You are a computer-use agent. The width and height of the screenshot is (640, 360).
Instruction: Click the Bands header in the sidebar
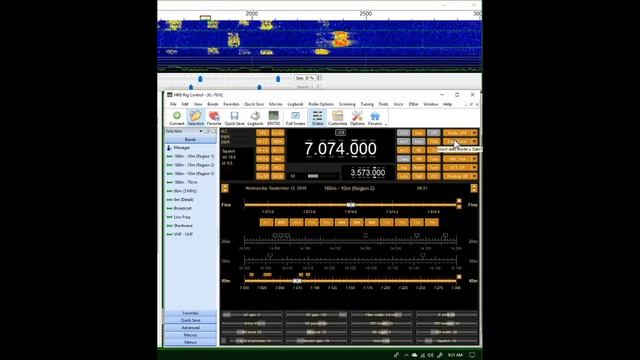(x=190, y=140)
